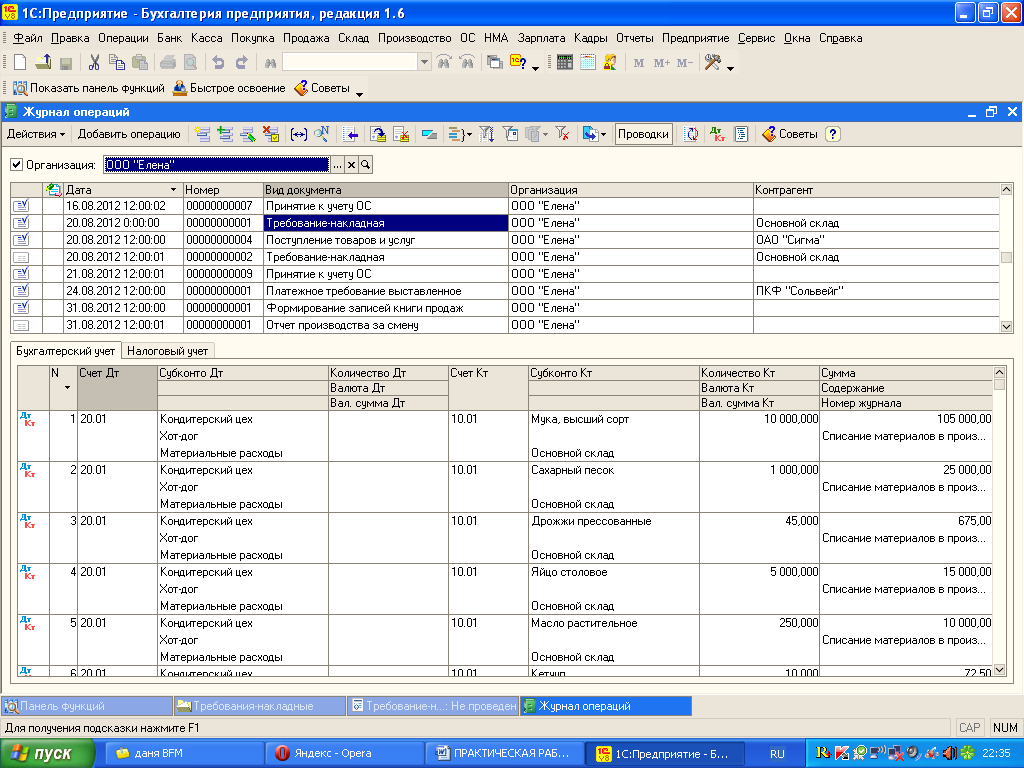Click the hammer and wrench settings icon
The height and width of the screenshot is (768, 1024).
point(712,63)
